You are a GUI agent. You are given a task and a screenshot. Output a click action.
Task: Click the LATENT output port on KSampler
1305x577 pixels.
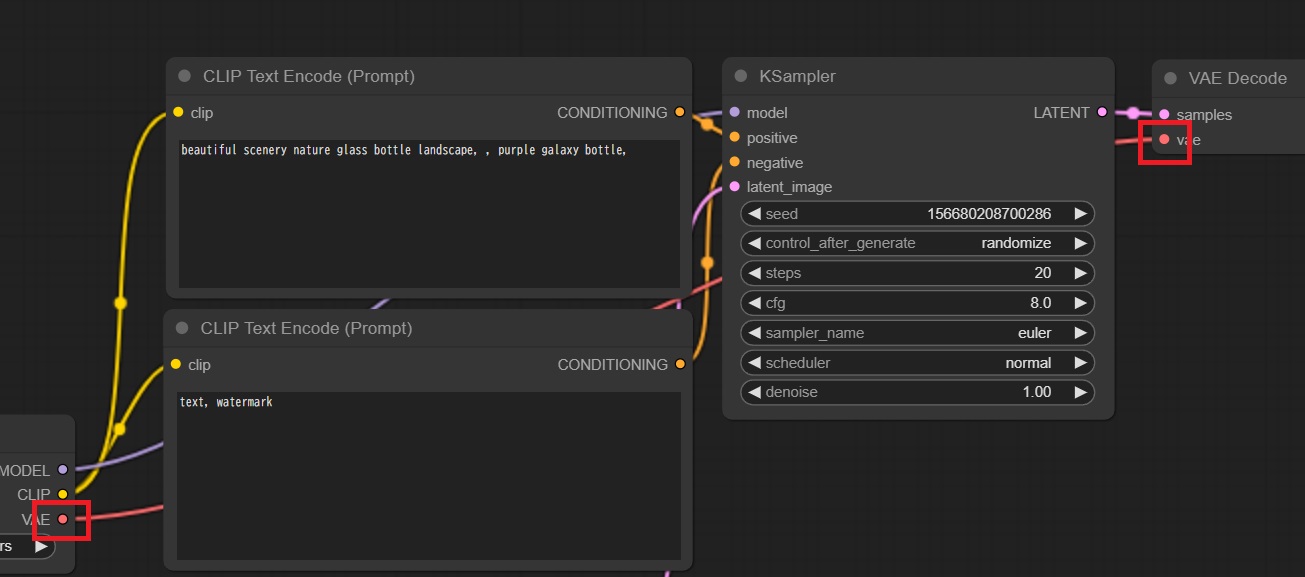[1102, 112]
